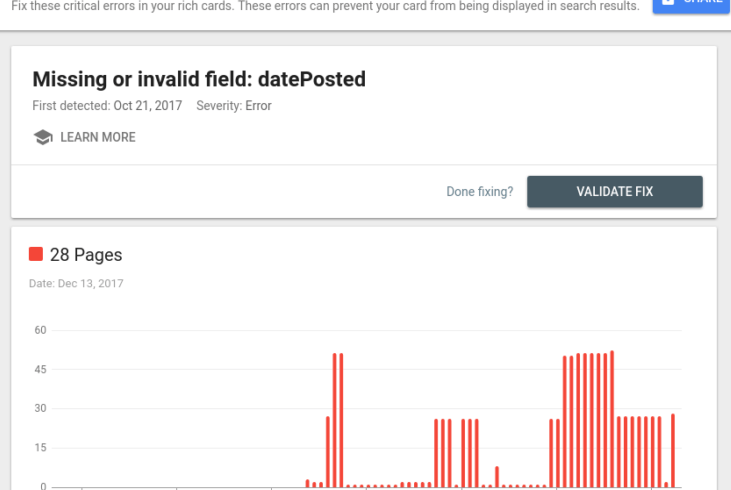This screenshot has height=490, width=731.
Task: Click the Severity: Error label
Action: point(234,106)
